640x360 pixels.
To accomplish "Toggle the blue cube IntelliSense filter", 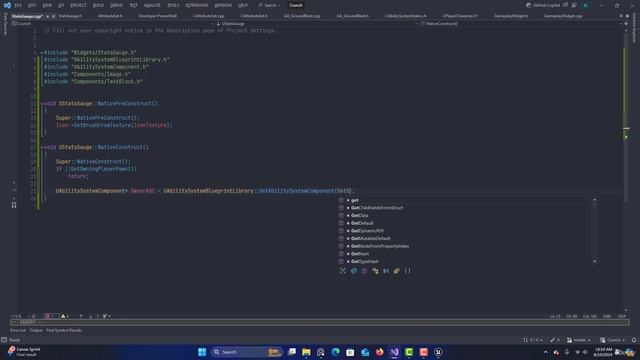I will [x=354, y=271].
